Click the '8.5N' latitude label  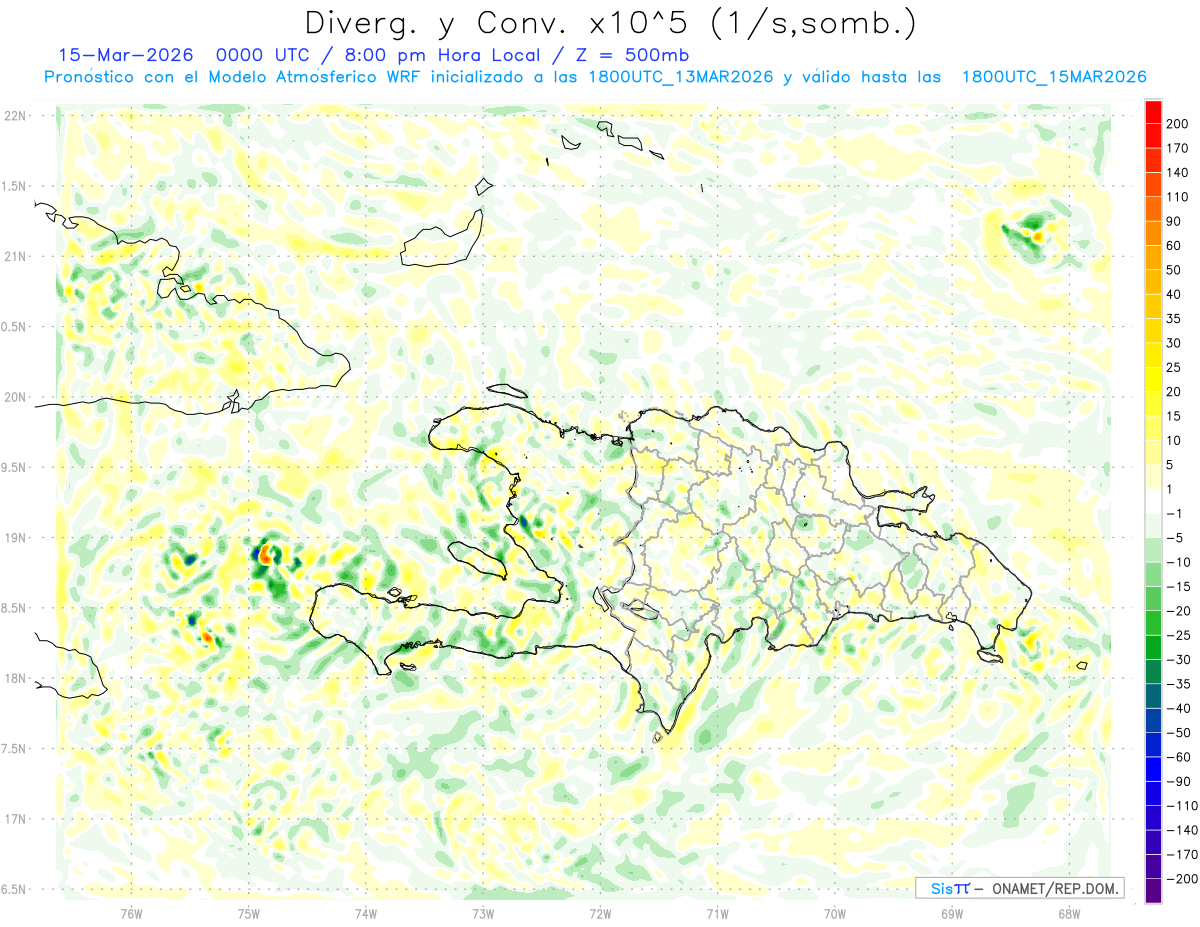point(15,608)
